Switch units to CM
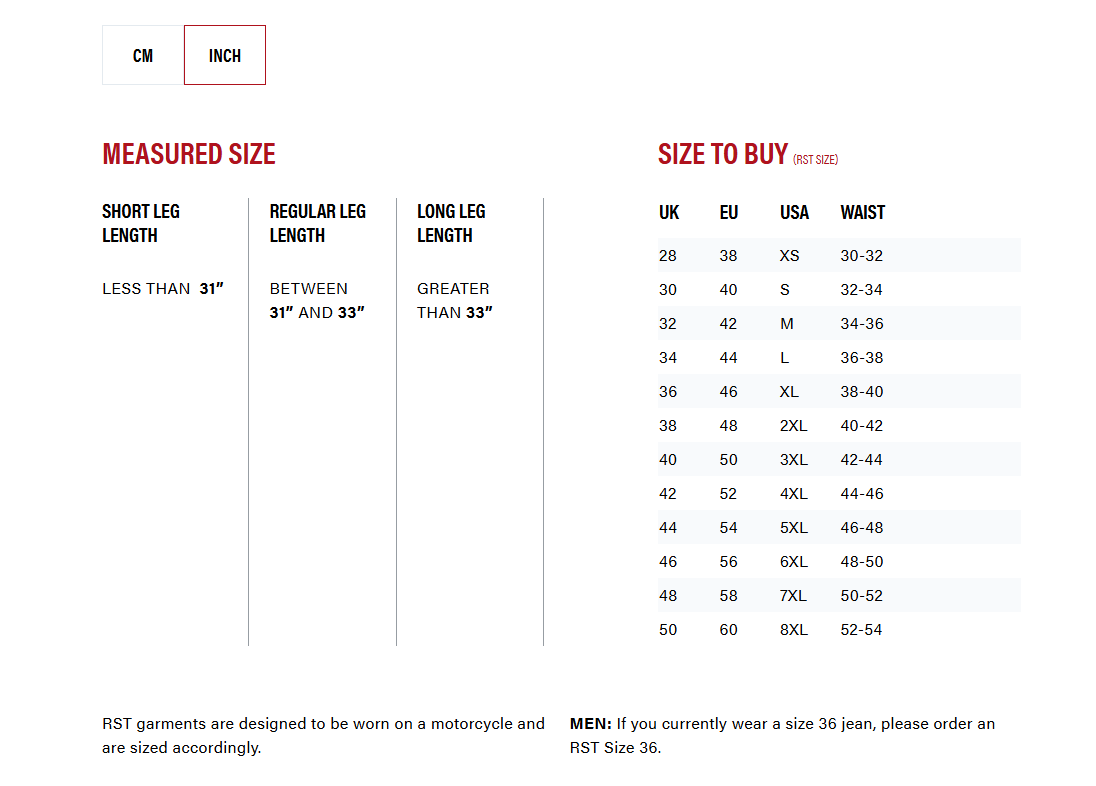This screenshot has width=1096, height=786. (143, 56)
